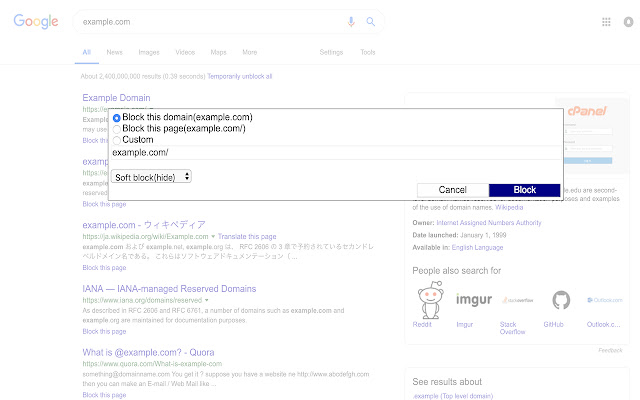Image resolution: width=640 pixels, height=400 pixels.
Task: Switch to the Maps tab
Action: point(218,52)
